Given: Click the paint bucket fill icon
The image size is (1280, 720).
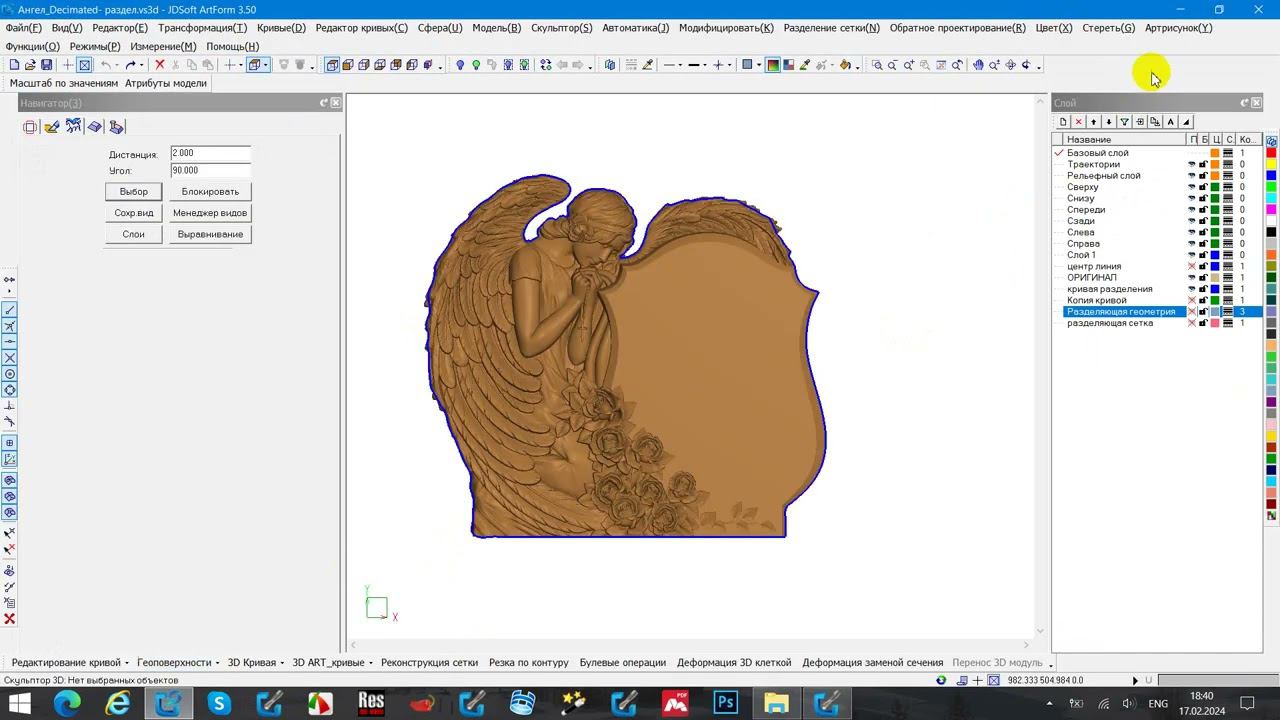Looking at the screenshot, I should [845, 65].
